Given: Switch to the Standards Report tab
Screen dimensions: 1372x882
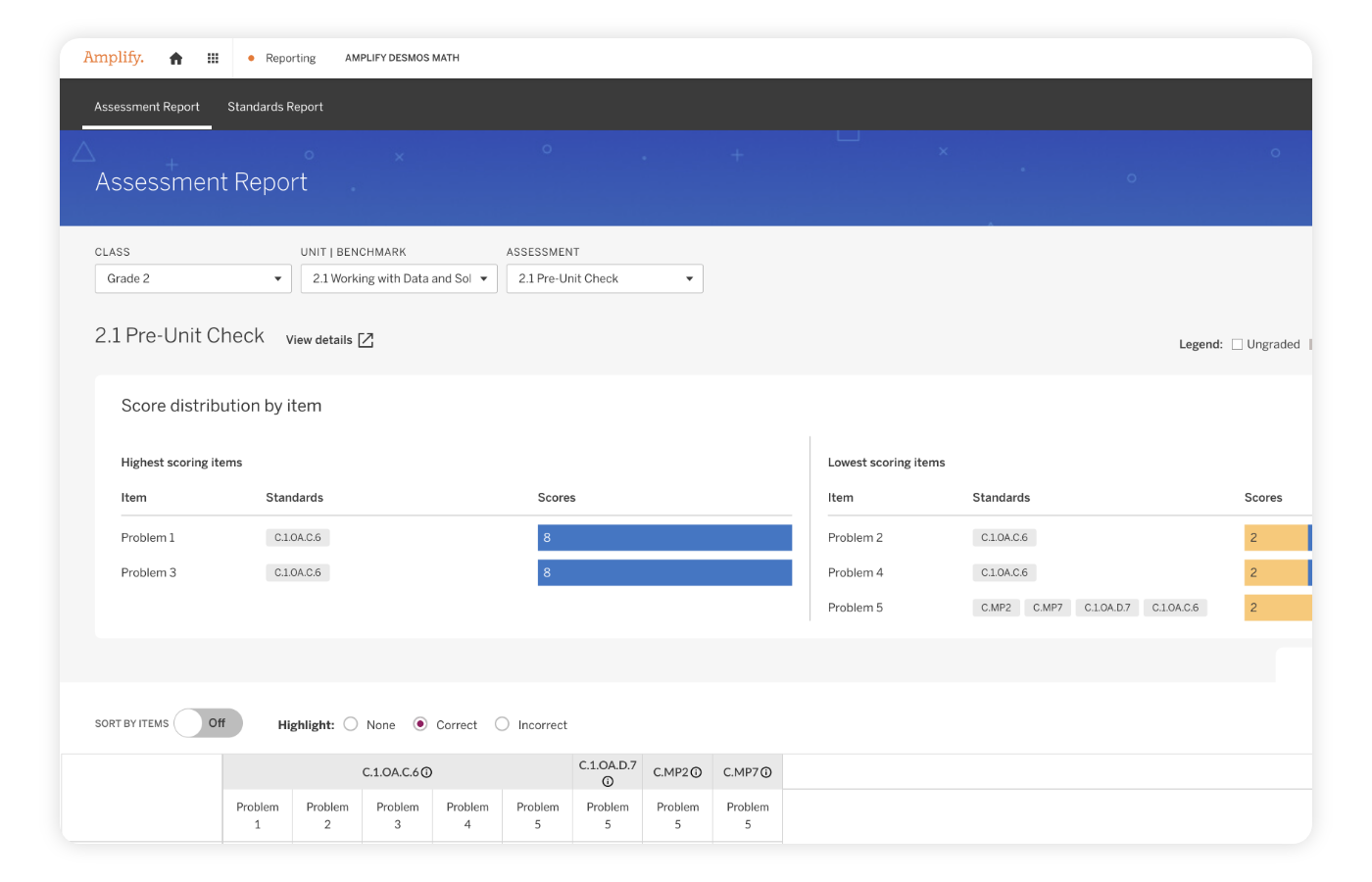Looking at the screenshot, I should pyautogui.click(x=275, y=107).
